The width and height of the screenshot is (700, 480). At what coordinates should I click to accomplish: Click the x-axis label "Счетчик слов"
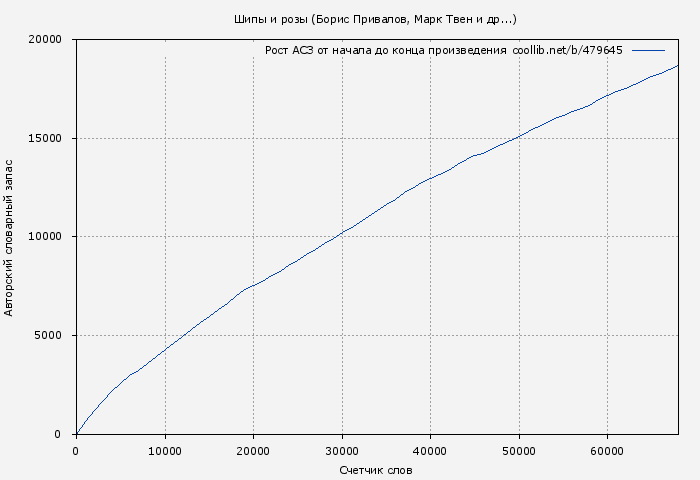376,470
